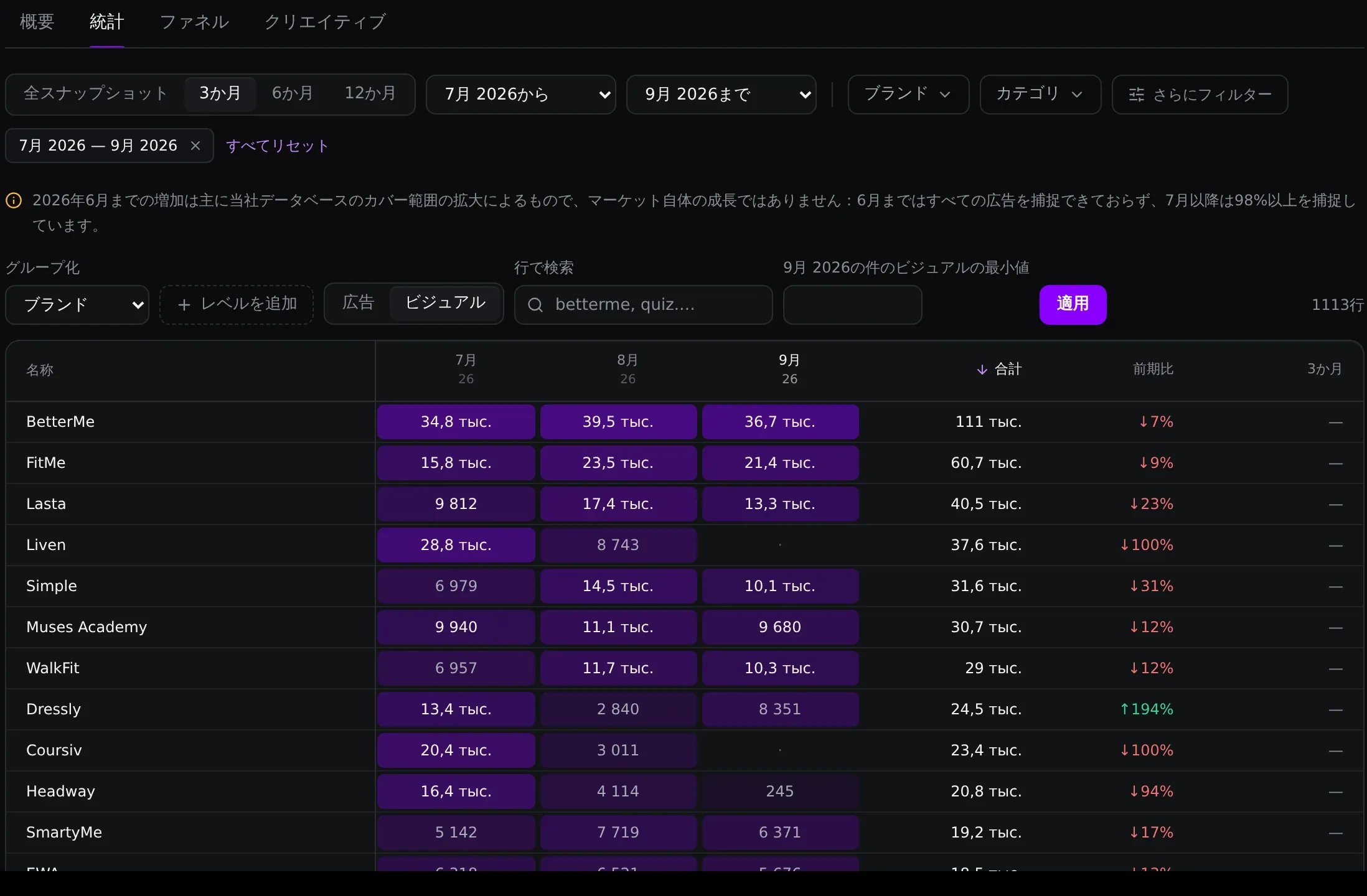Click the Muses Academy row name
This screenshot has height=896, width=1367.
tap(87, 627)
